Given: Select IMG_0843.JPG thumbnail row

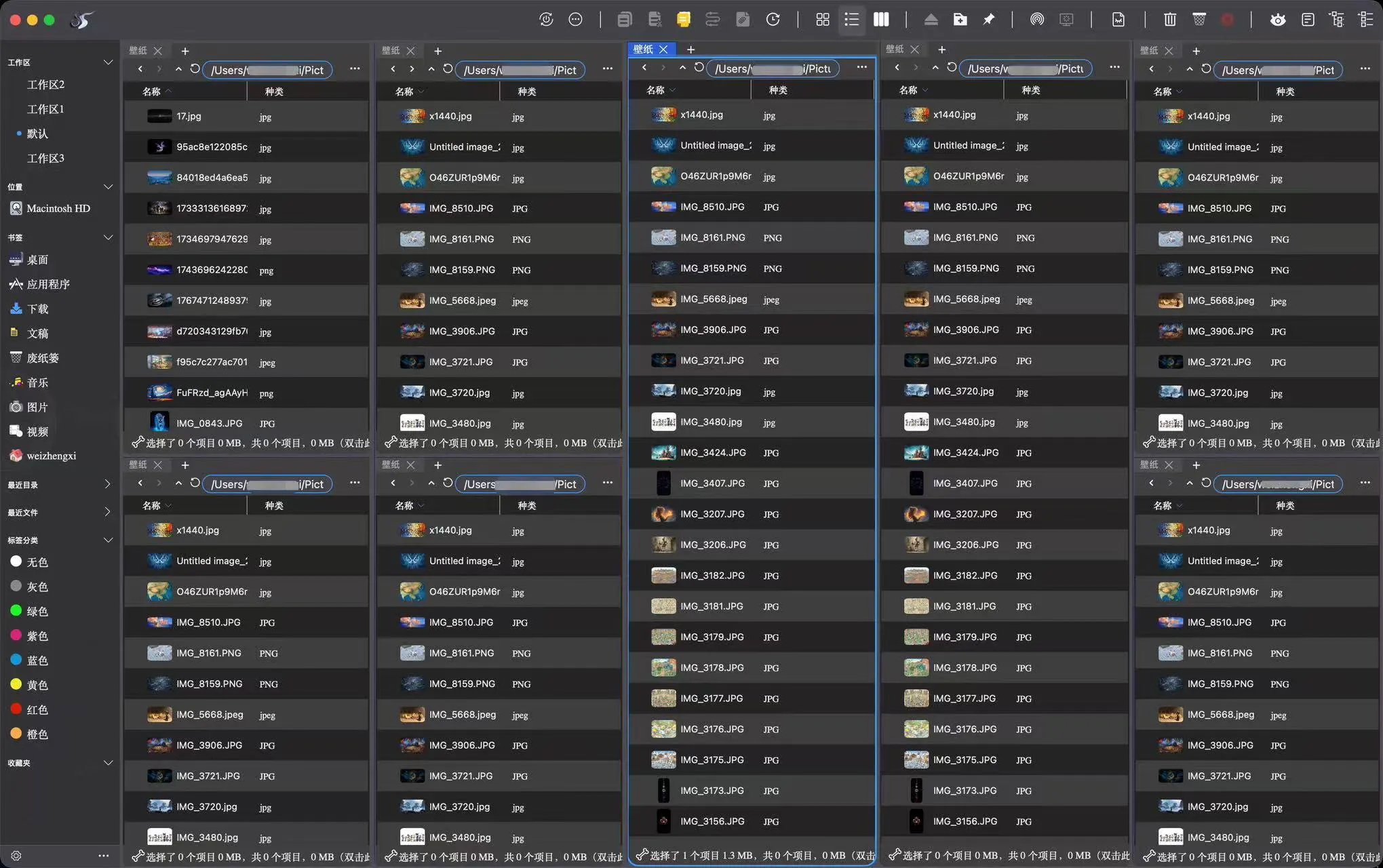Looking at the screenshot, I should coord(246,423).
